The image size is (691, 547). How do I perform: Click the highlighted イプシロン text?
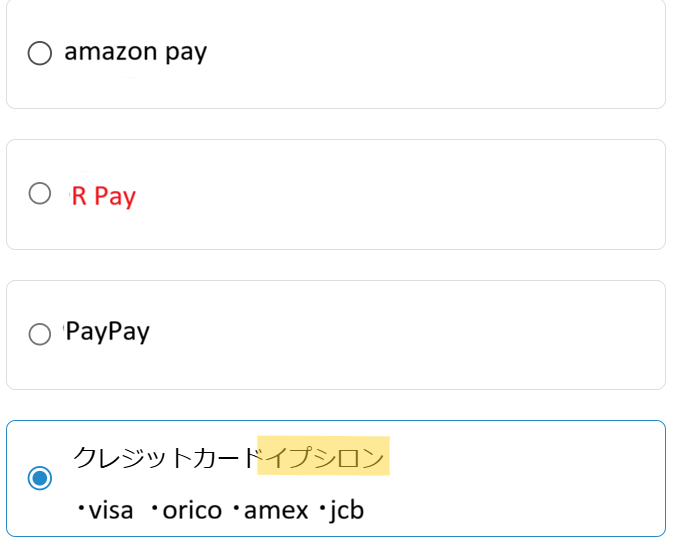(323, 458)
